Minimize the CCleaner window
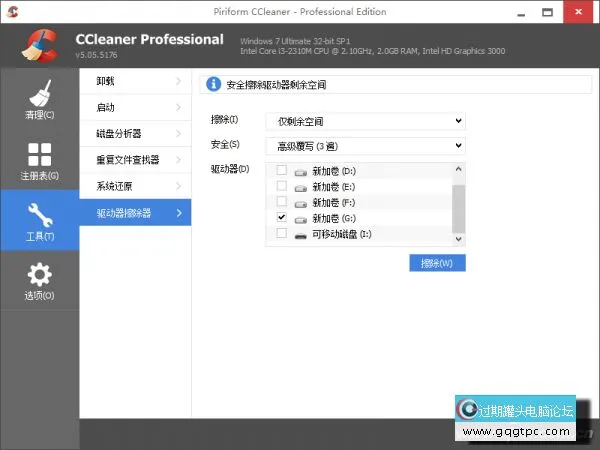Image resolution: width=600 pixels, height=450 pixels. coord(521,13)
